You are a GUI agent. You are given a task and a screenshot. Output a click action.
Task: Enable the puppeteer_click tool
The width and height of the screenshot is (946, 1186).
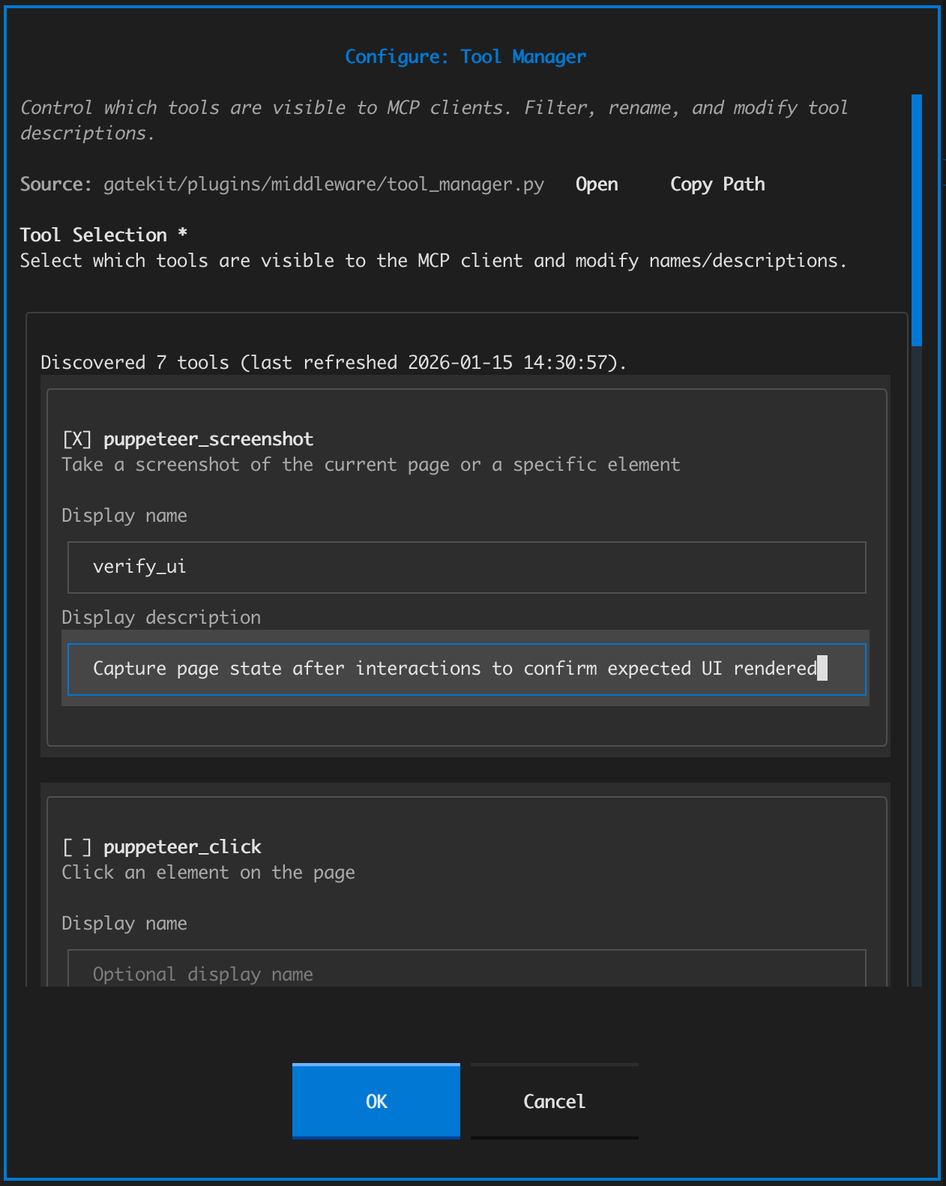click(77, 846)
